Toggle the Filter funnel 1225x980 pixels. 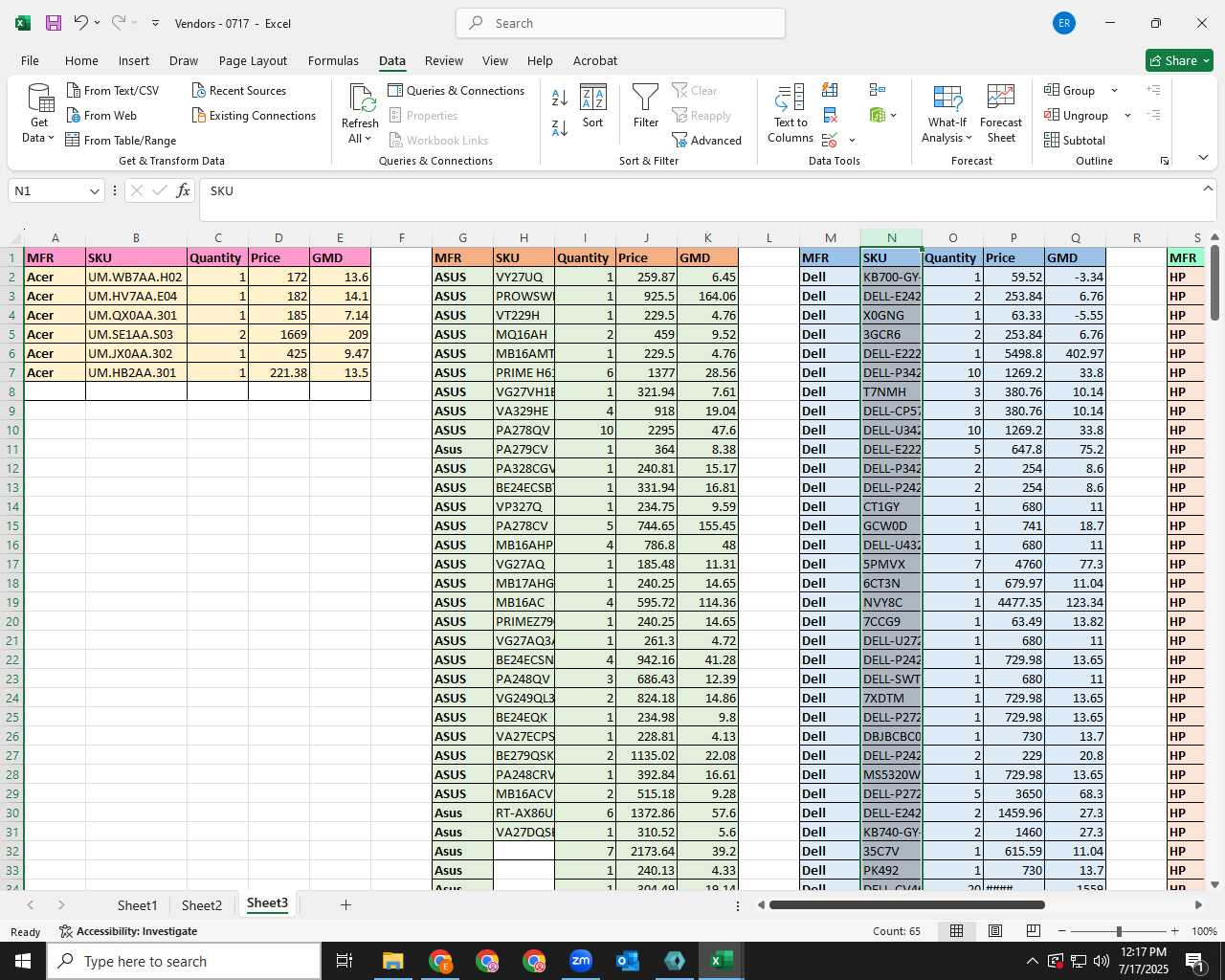pyautogui.click(x=646, y=106)
